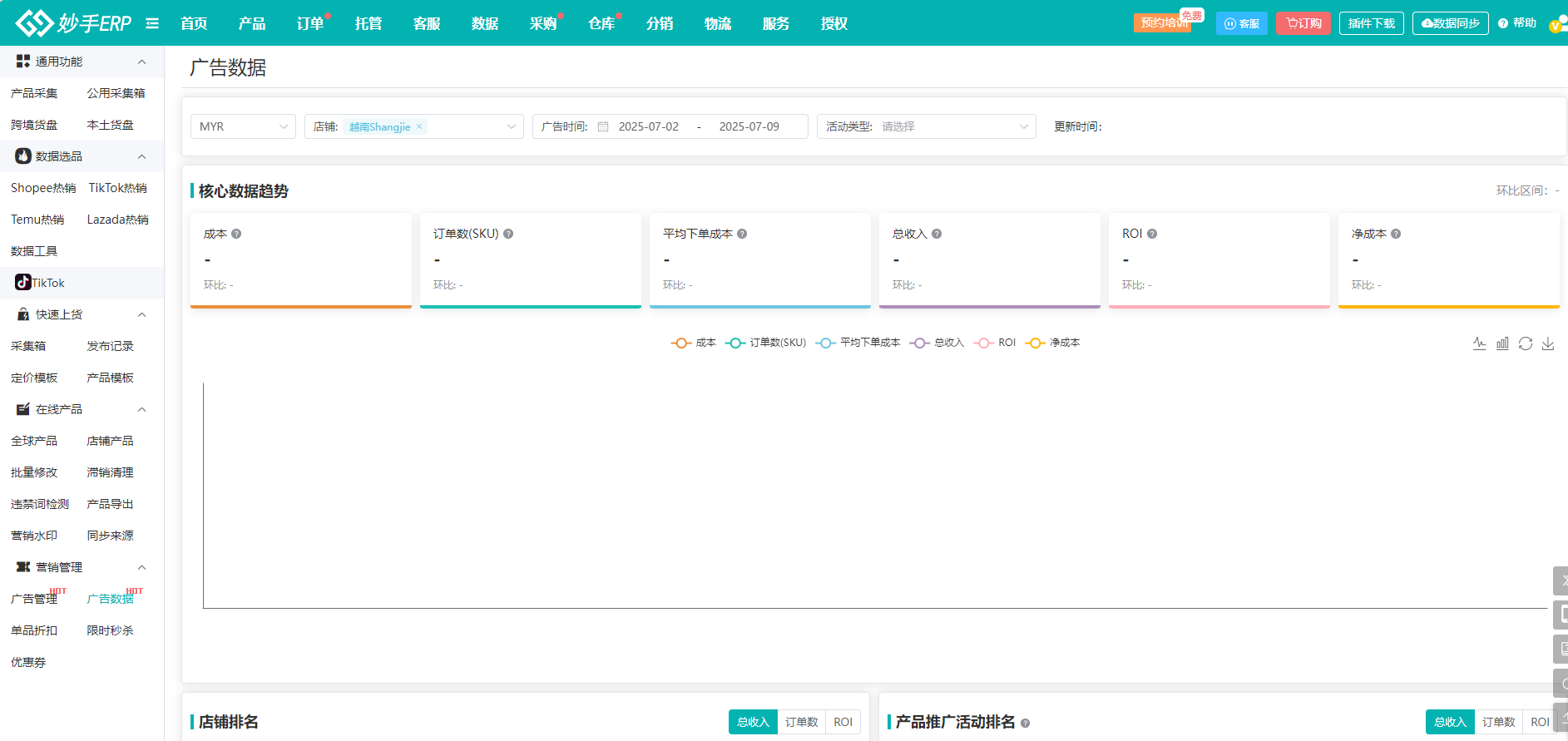Click the 2025-07-09 end date field
This screenshot has width=1568, height=741.
coord(749,126)
